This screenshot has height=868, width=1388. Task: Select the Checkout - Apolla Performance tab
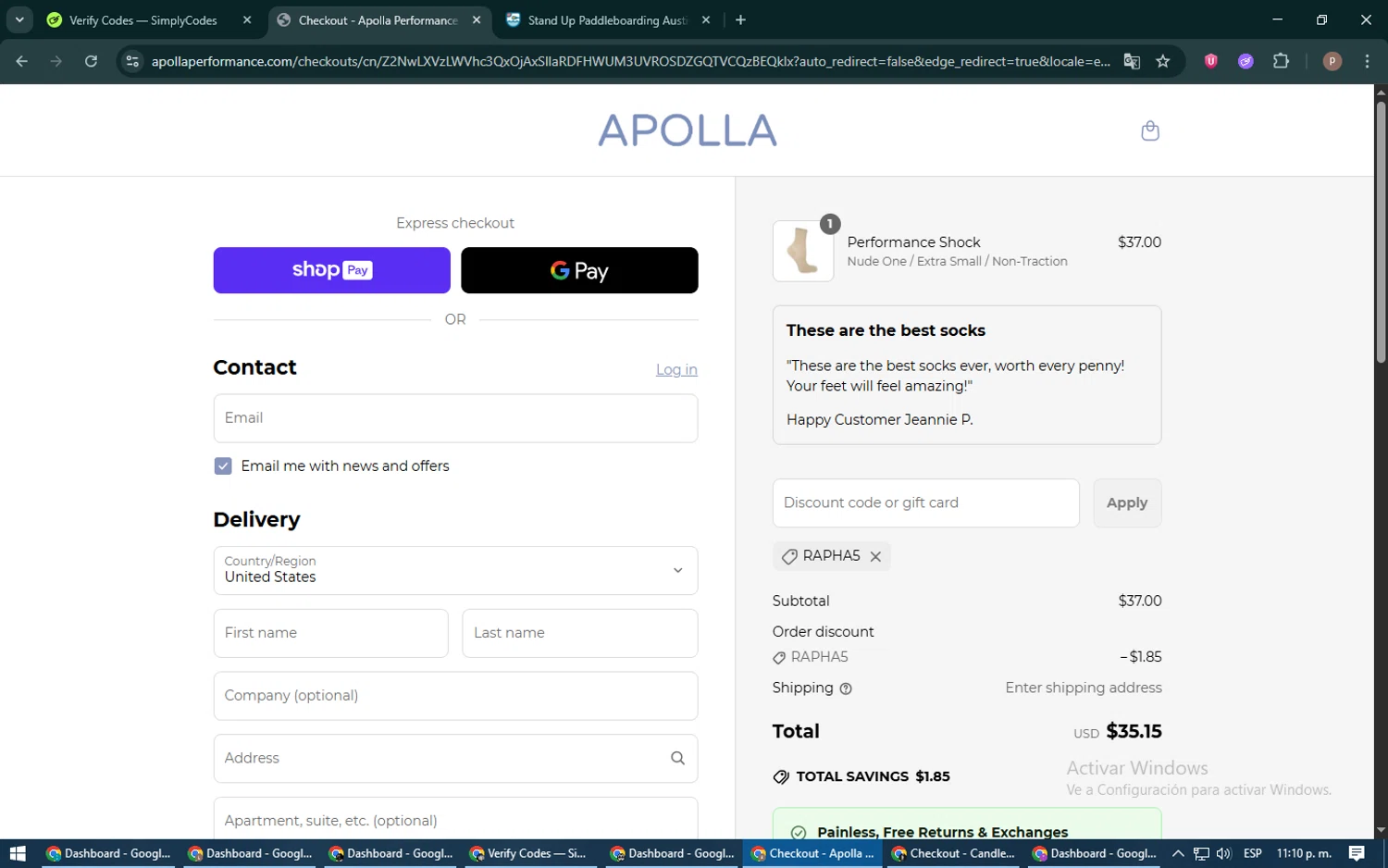click(378, 20)
